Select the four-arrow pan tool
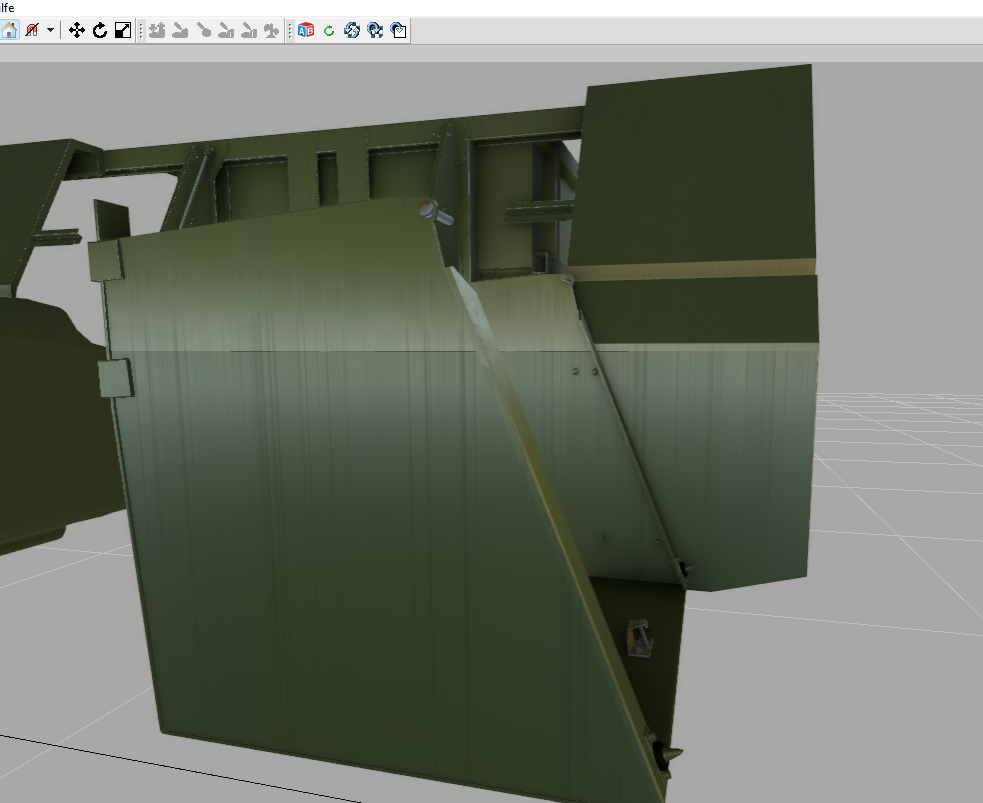Image resolution: width=983 pixels, height=803 pixels. (x=77, y=30)
